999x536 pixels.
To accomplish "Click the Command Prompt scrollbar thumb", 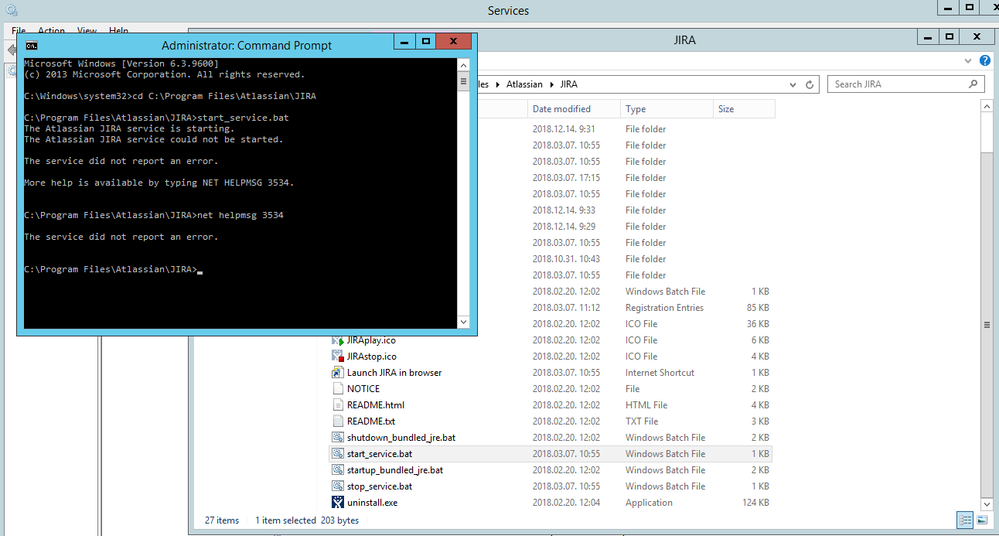I will click(463, 82).
